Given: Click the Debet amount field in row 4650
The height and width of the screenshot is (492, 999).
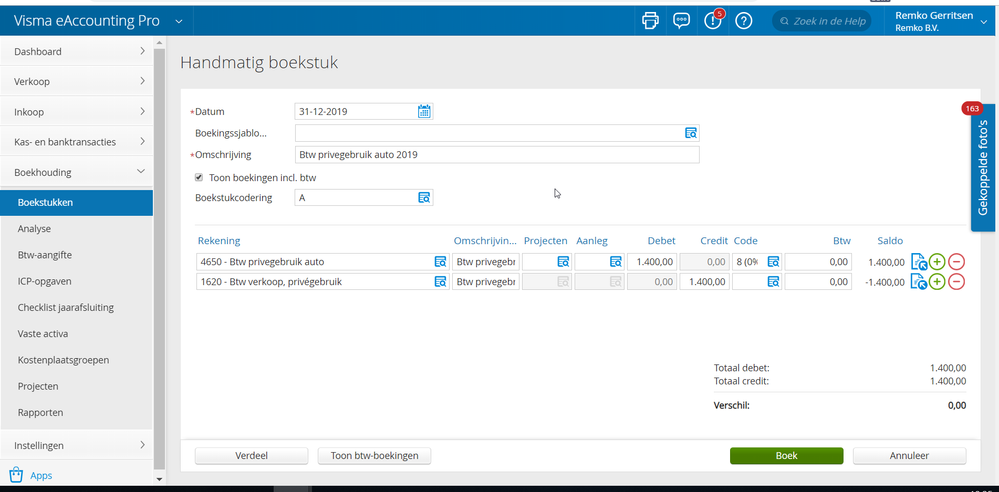Looking at the screenshot, I should 652,261.
